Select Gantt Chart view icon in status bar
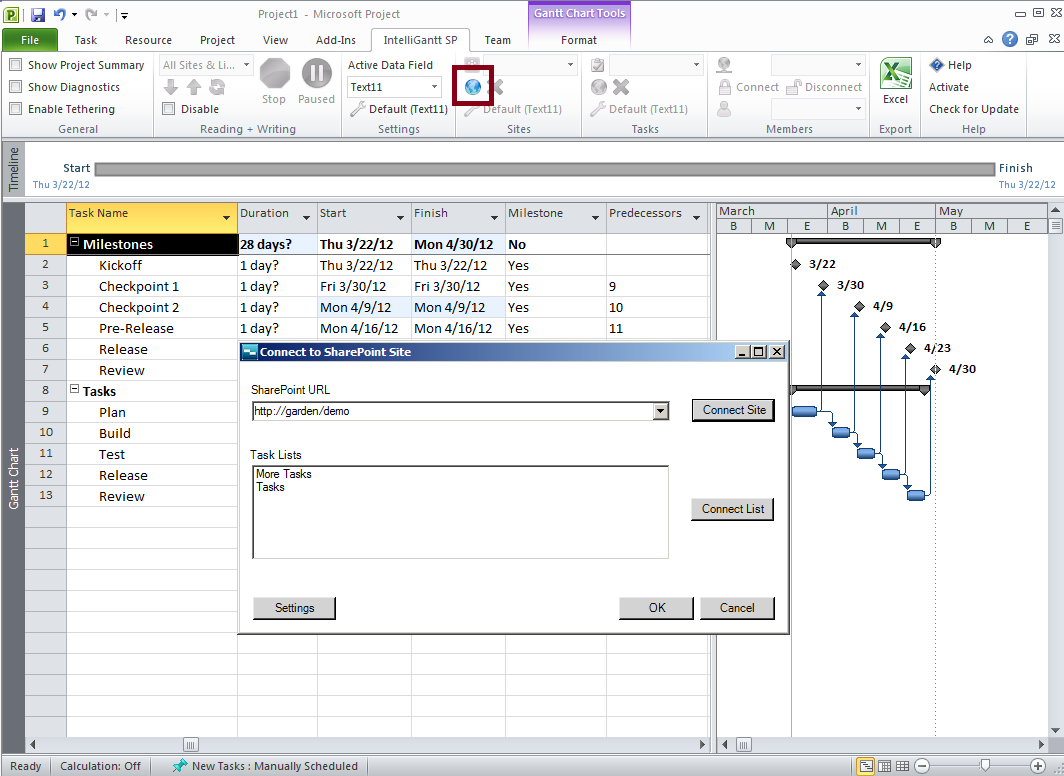Viewport: 1064px width, 776px height. (866, 766)
